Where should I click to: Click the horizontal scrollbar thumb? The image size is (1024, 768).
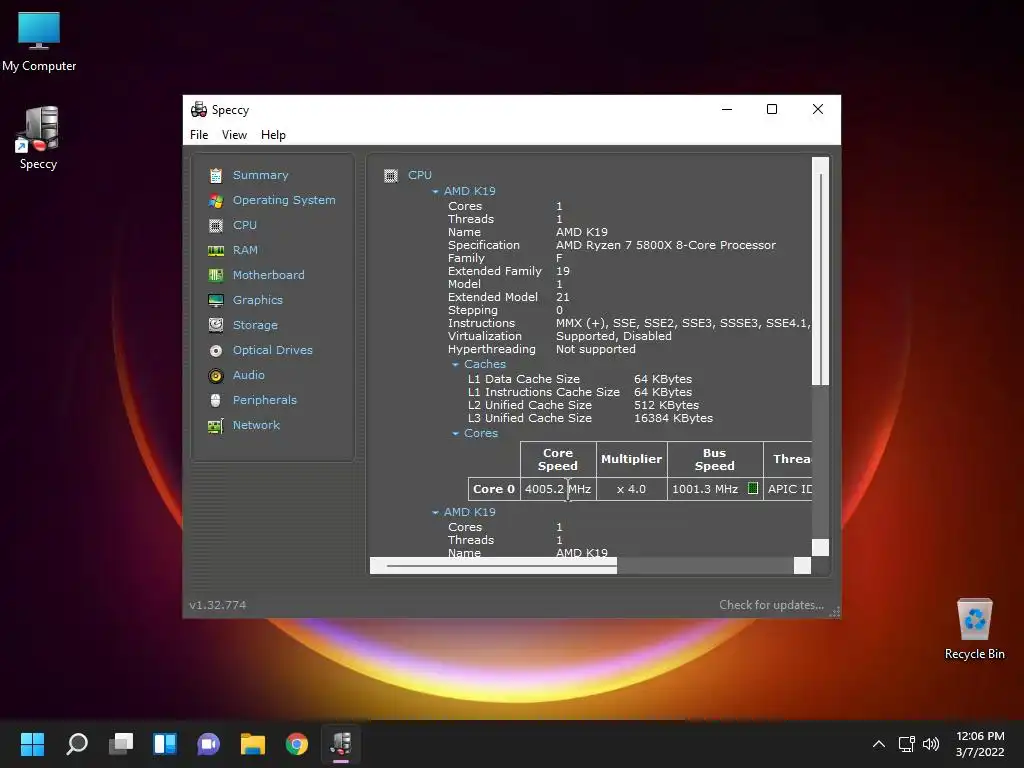[x=502, y=566]
